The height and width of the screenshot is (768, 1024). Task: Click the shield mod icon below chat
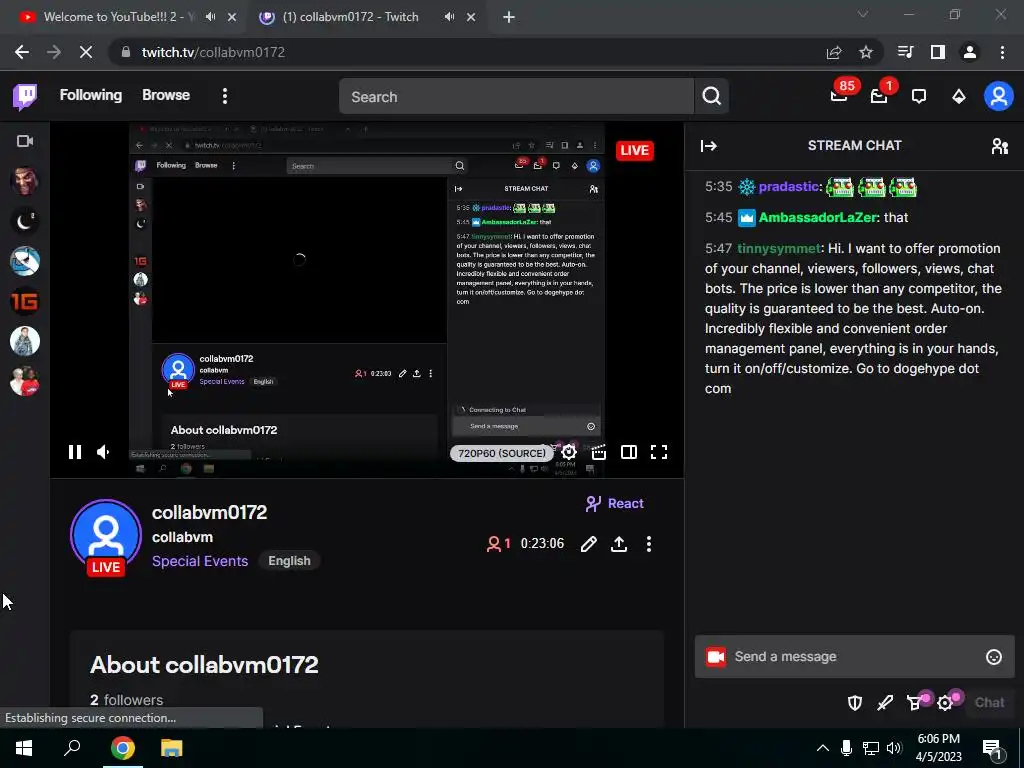855,703
